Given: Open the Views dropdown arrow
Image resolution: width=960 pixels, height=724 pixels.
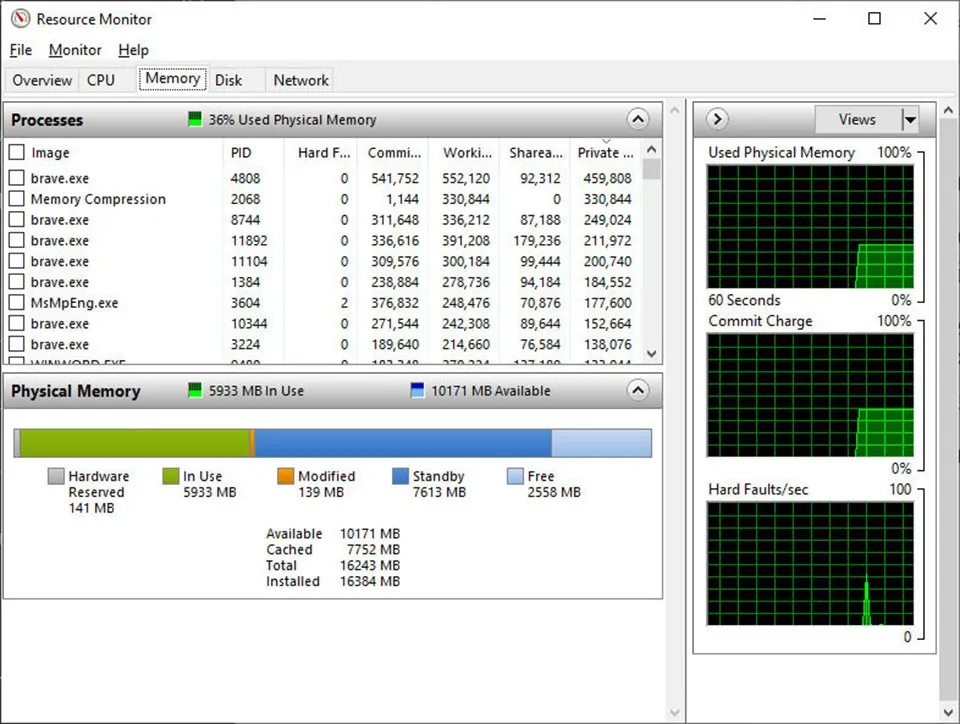Looking at the screenshot, I should (910, 119).
